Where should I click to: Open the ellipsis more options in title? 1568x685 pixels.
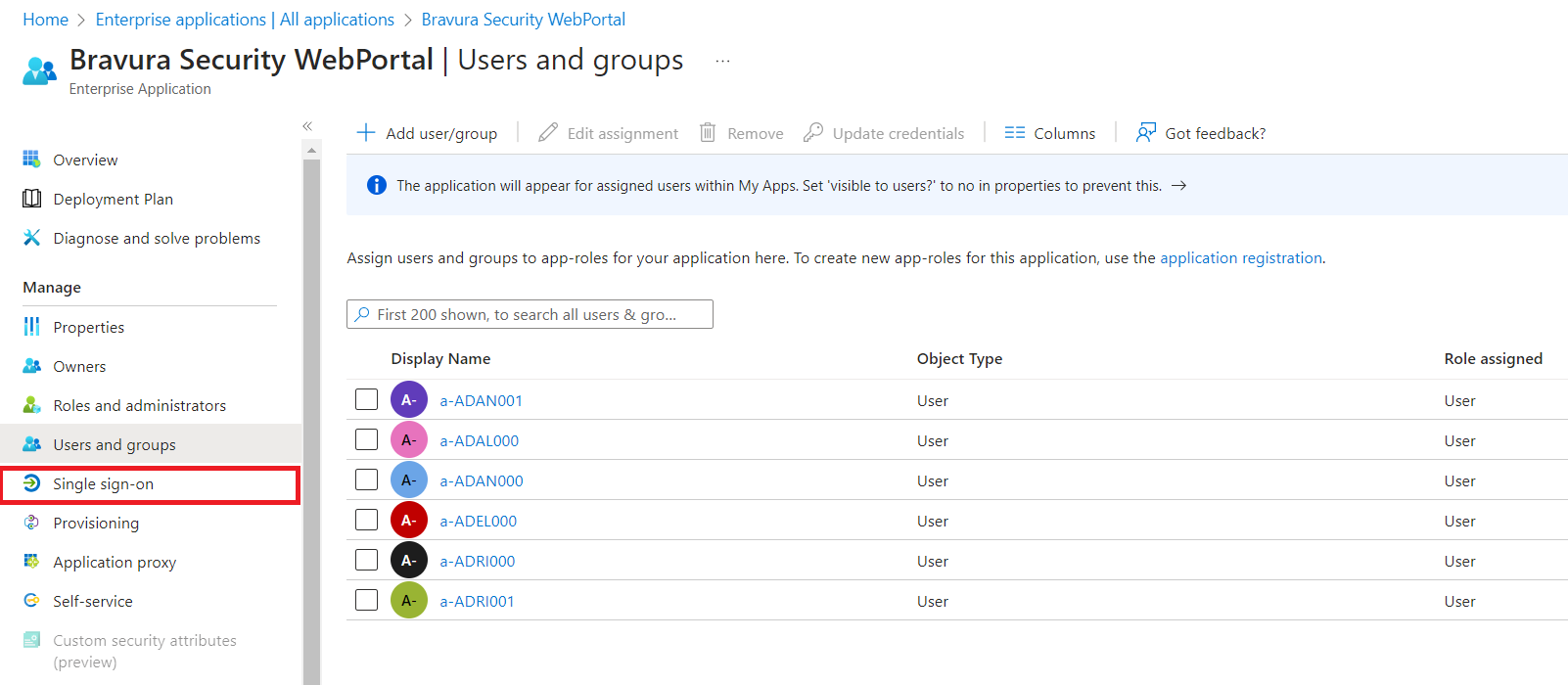[722, 61]
